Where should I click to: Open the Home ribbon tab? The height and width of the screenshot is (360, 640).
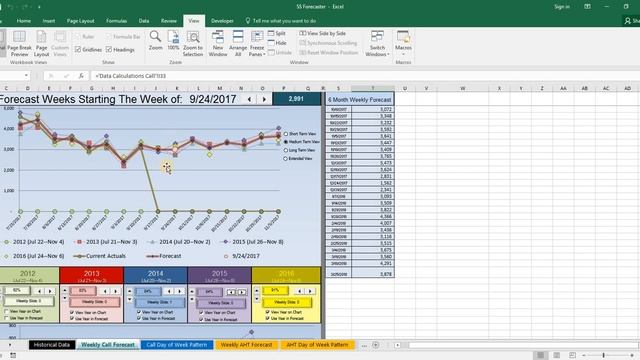pos(24,21)
